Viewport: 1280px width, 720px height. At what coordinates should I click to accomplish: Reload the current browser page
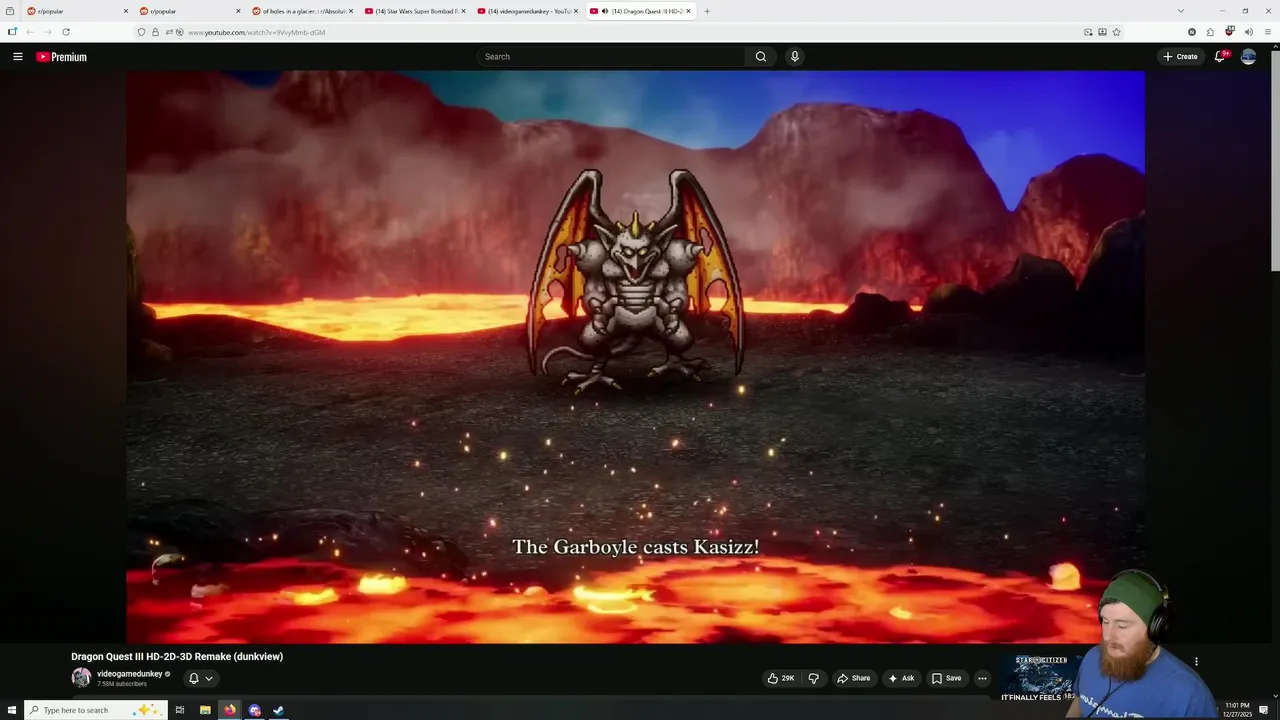click(66, 32)
